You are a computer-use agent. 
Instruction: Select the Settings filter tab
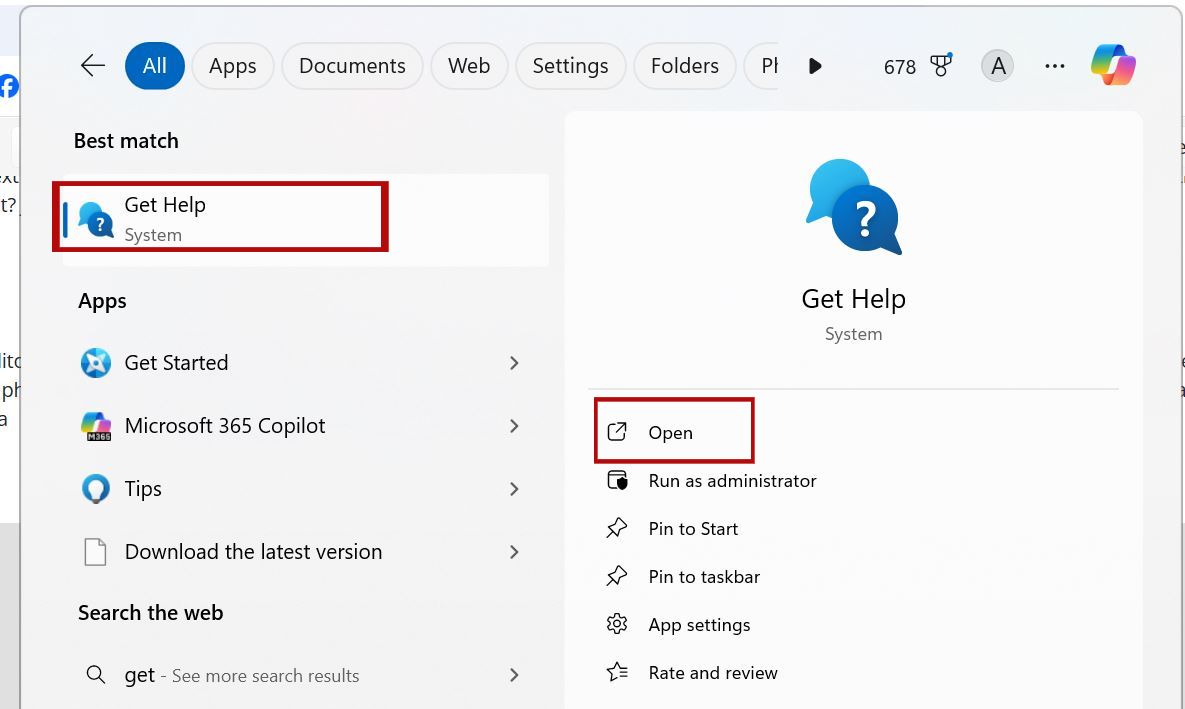click(x=570, y=66)
